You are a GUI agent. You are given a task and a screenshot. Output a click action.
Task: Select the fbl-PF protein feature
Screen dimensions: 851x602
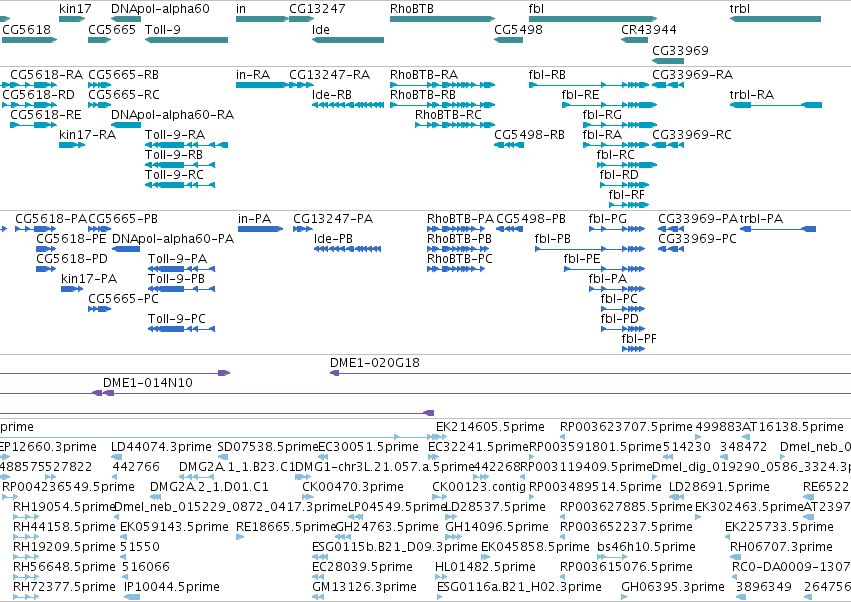point(633,349)
